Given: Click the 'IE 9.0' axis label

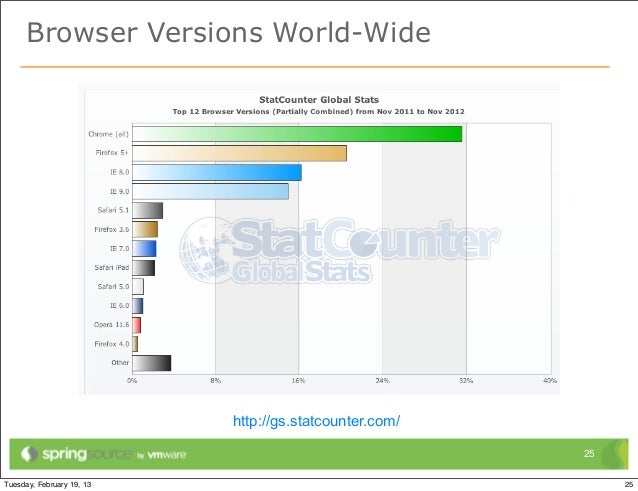Looking at the screenshot, I should [x=120, y=191].
